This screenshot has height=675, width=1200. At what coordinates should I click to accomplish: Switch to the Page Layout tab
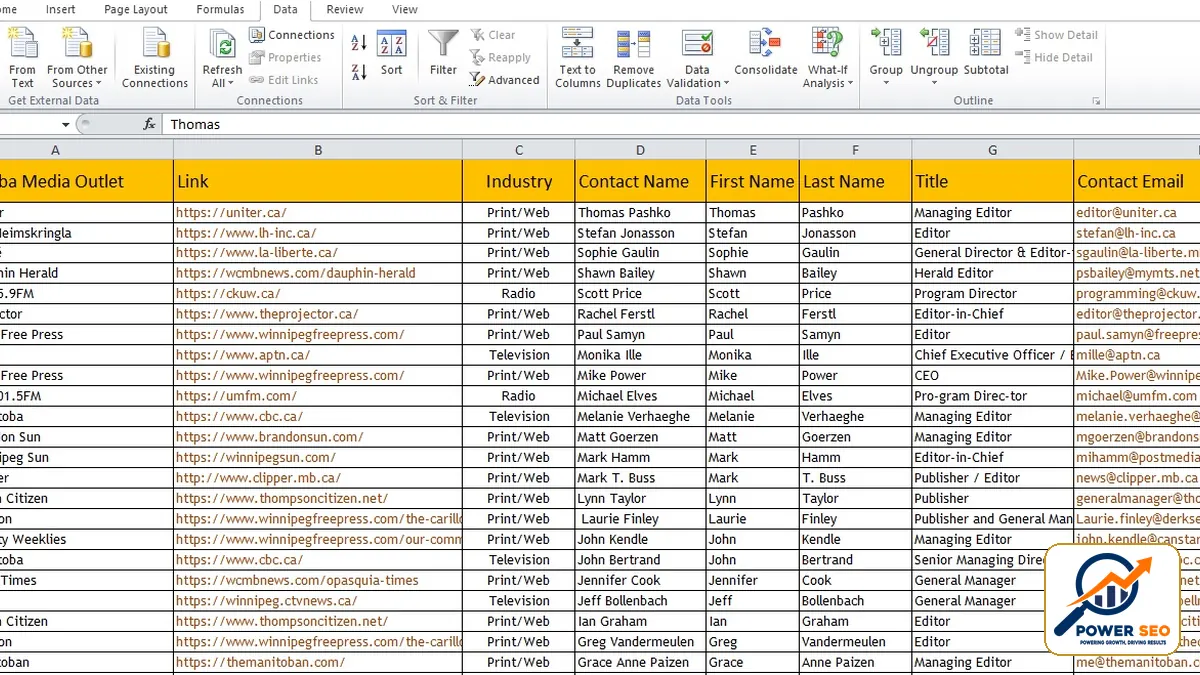click(136, 9)
